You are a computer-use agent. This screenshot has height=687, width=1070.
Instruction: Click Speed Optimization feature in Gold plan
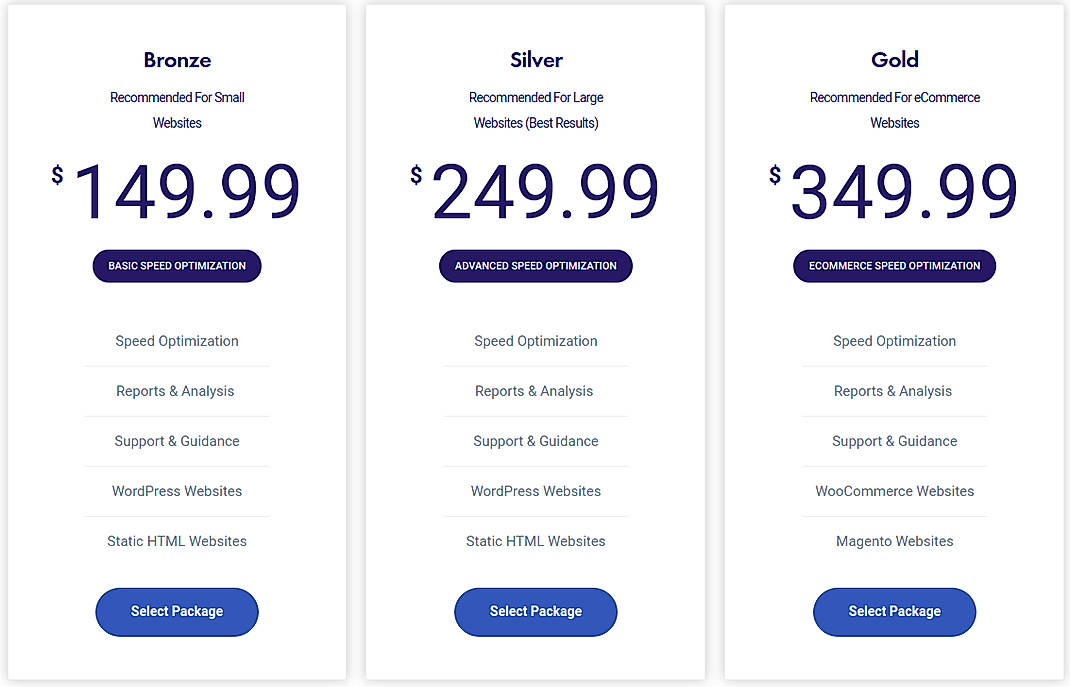pos(895,341)
